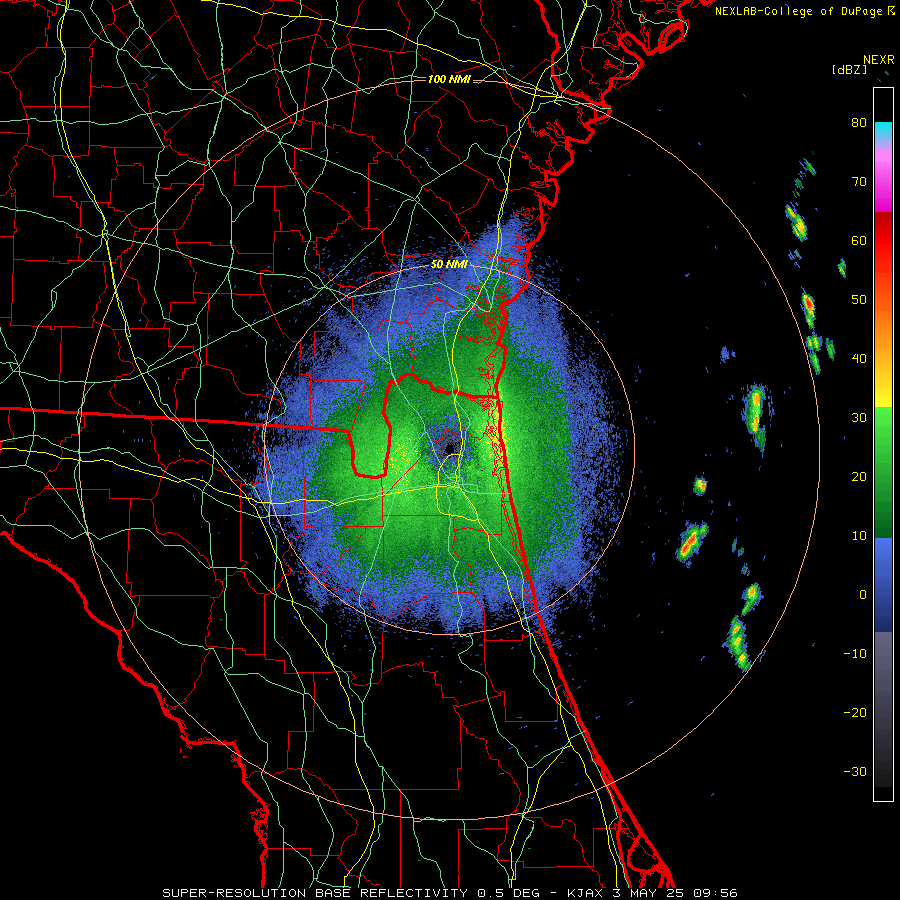This screenshot has height=900, width=900.
Task: Click the 40 dBZ scale value
Action: 859,359
